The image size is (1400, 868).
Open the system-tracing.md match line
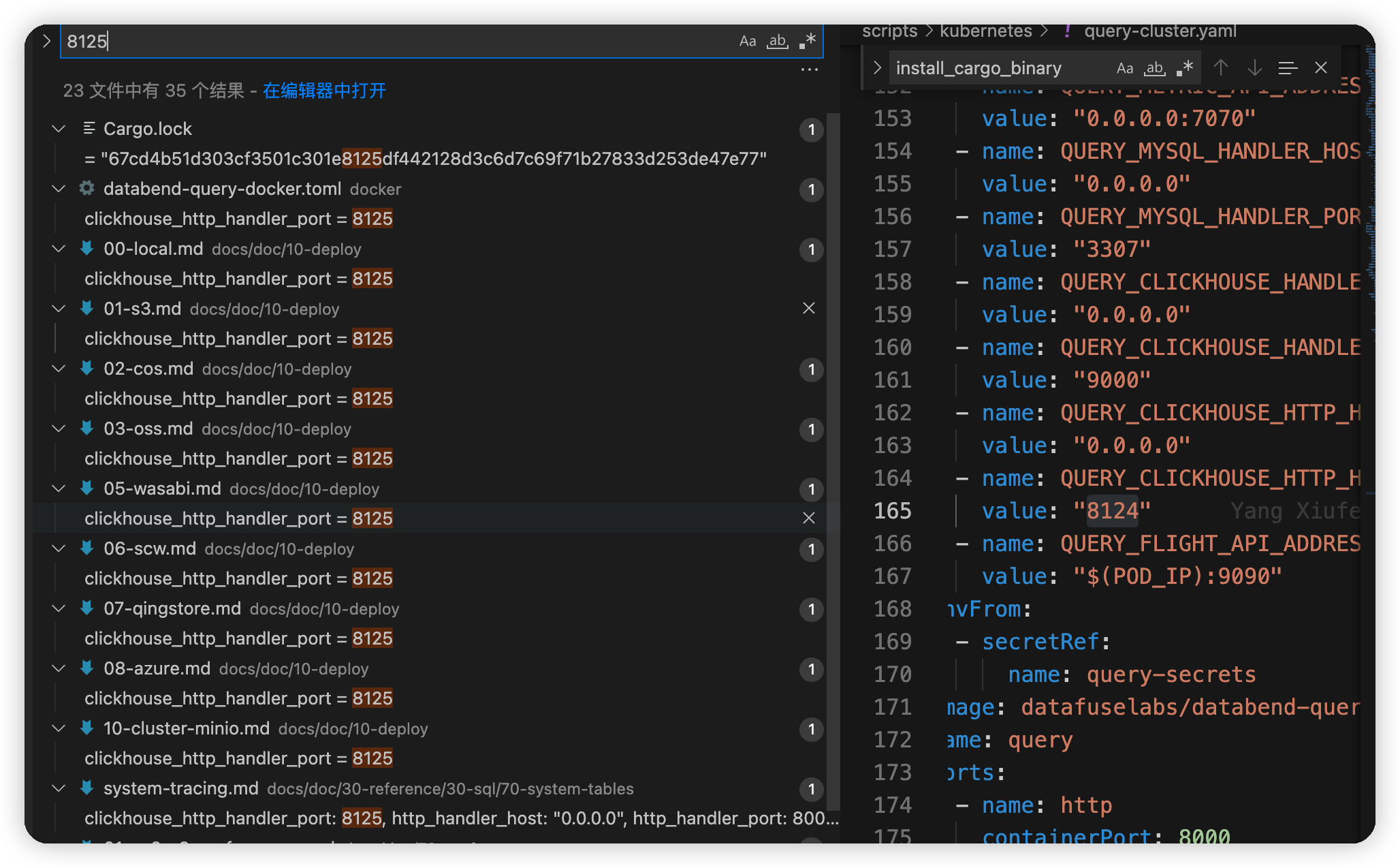pyautogui.click(x=461, y=818)
